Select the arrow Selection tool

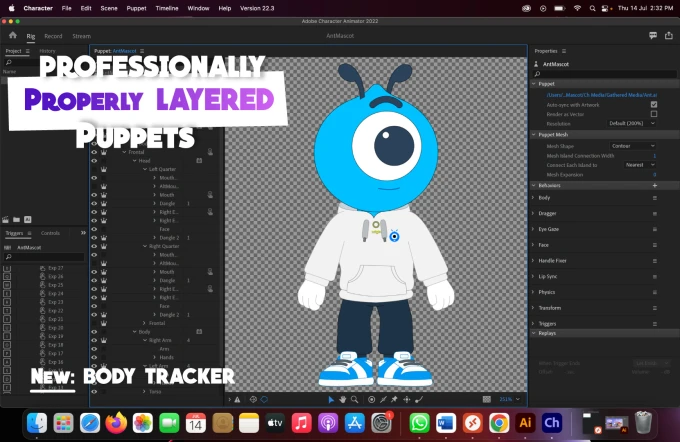(331, 399)
